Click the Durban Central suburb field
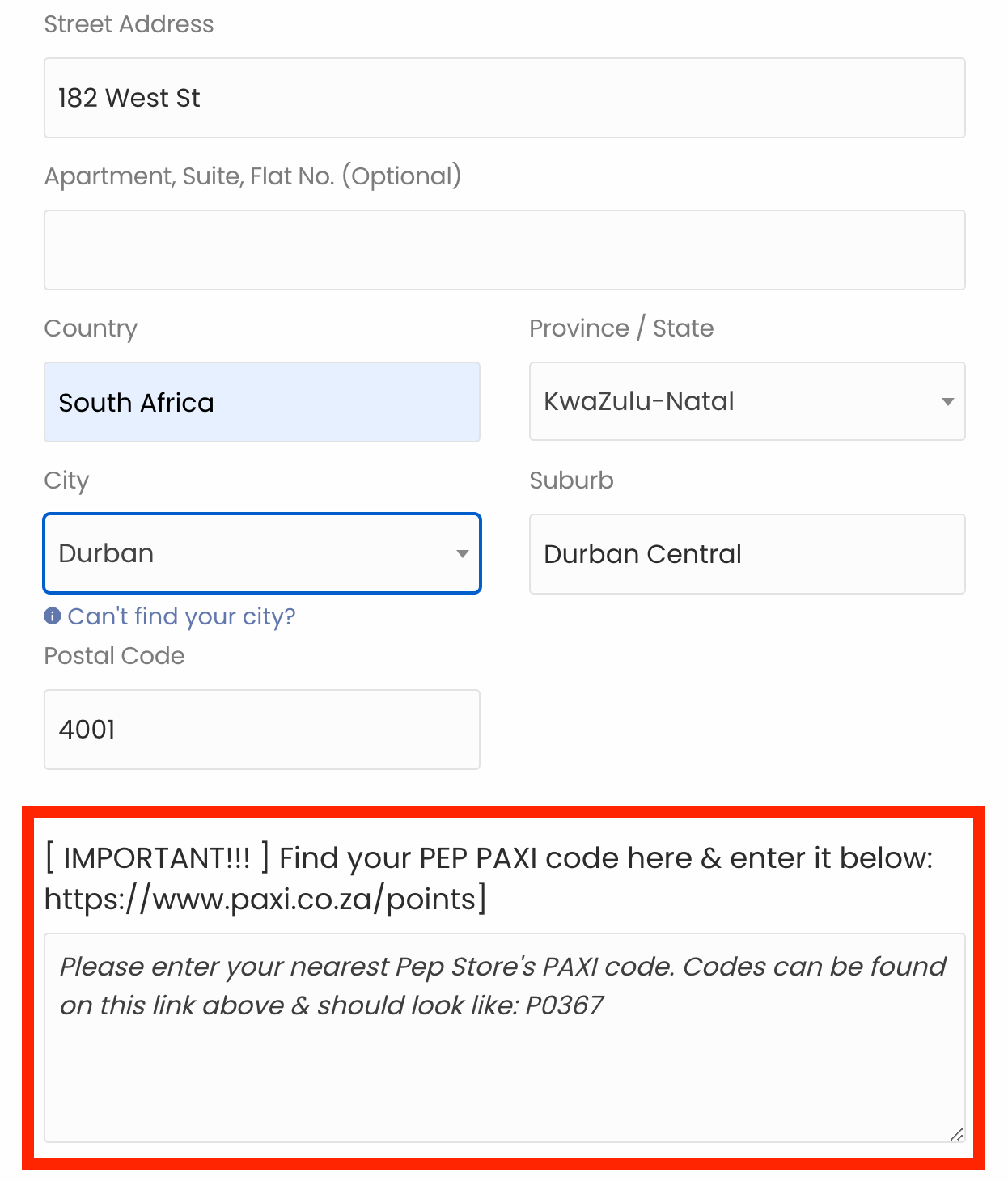 (x=747, y=554)
